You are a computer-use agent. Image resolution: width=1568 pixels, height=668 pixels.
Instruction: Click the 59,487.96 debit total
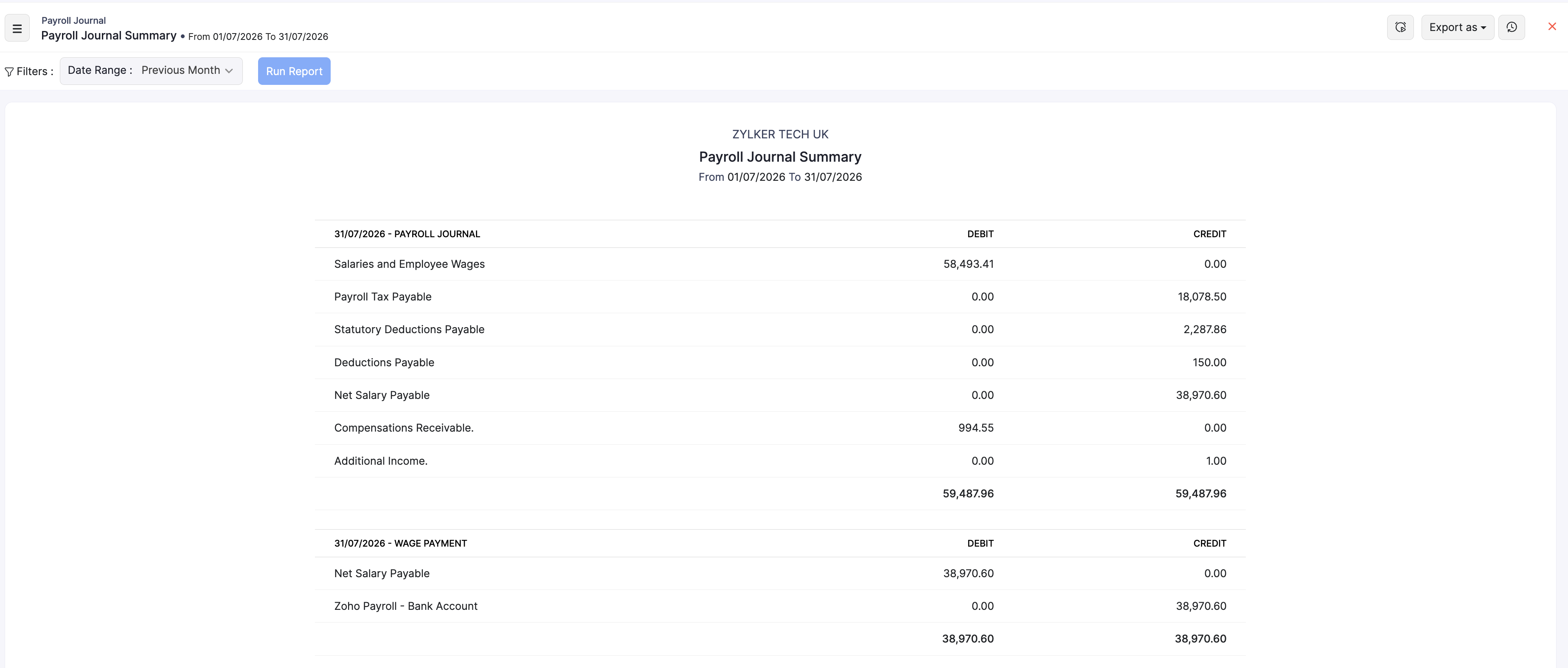(968, 494)
